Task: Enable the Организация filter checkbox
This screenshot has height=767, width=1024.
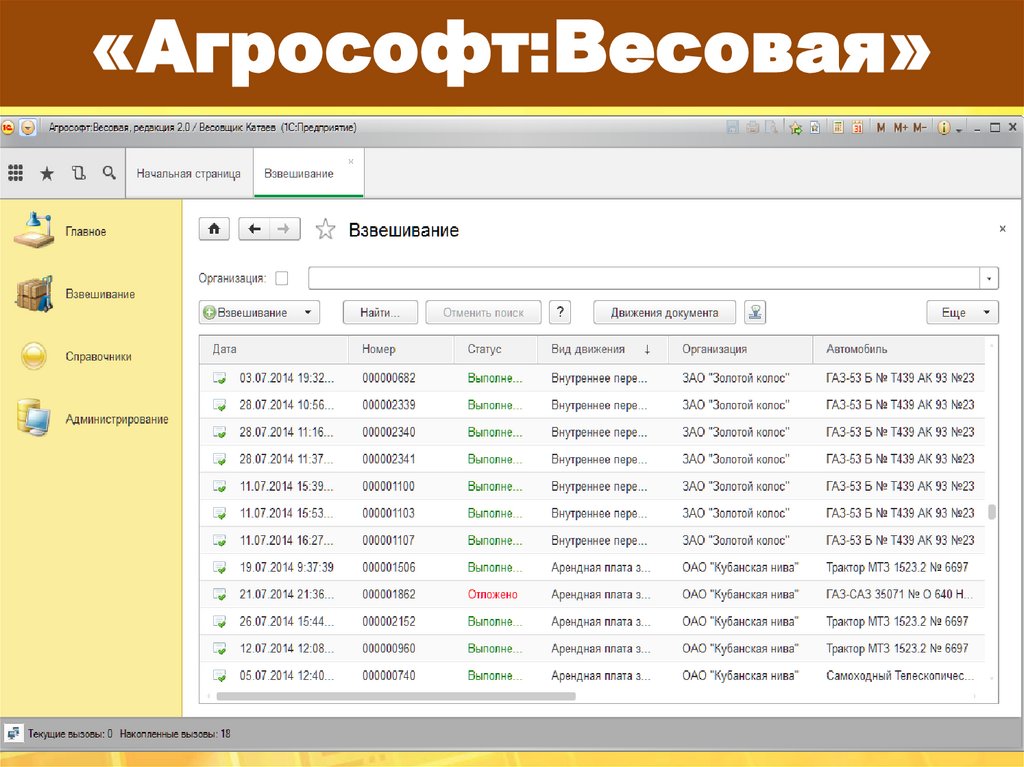Action: pos(282,278)
